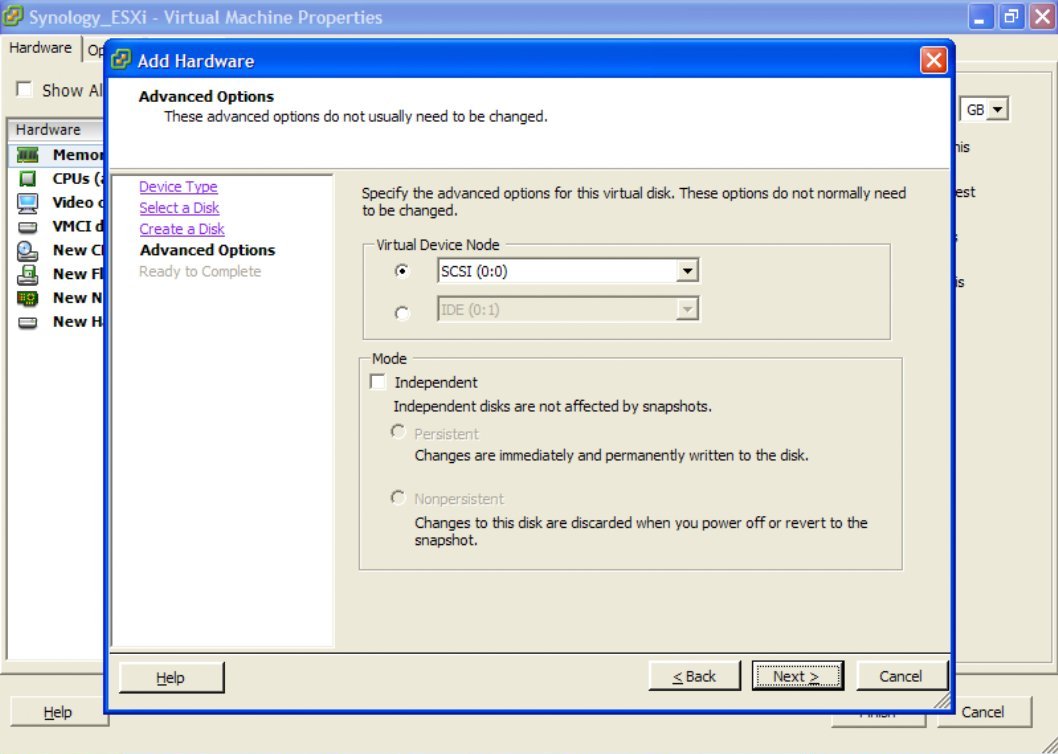The image size is (1058, 754).
Task: Cancel the Add Hardware wizard
Action: tap(901, 676)
